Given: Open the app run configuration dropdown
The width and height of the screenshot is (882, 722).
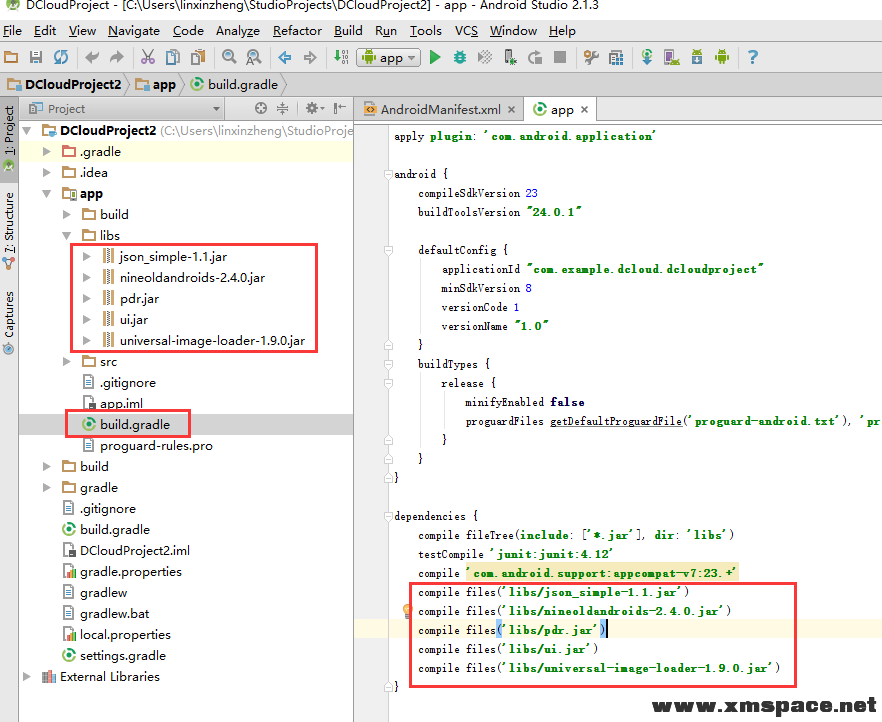Looking at the screenshot, I should tap(389, 58).
